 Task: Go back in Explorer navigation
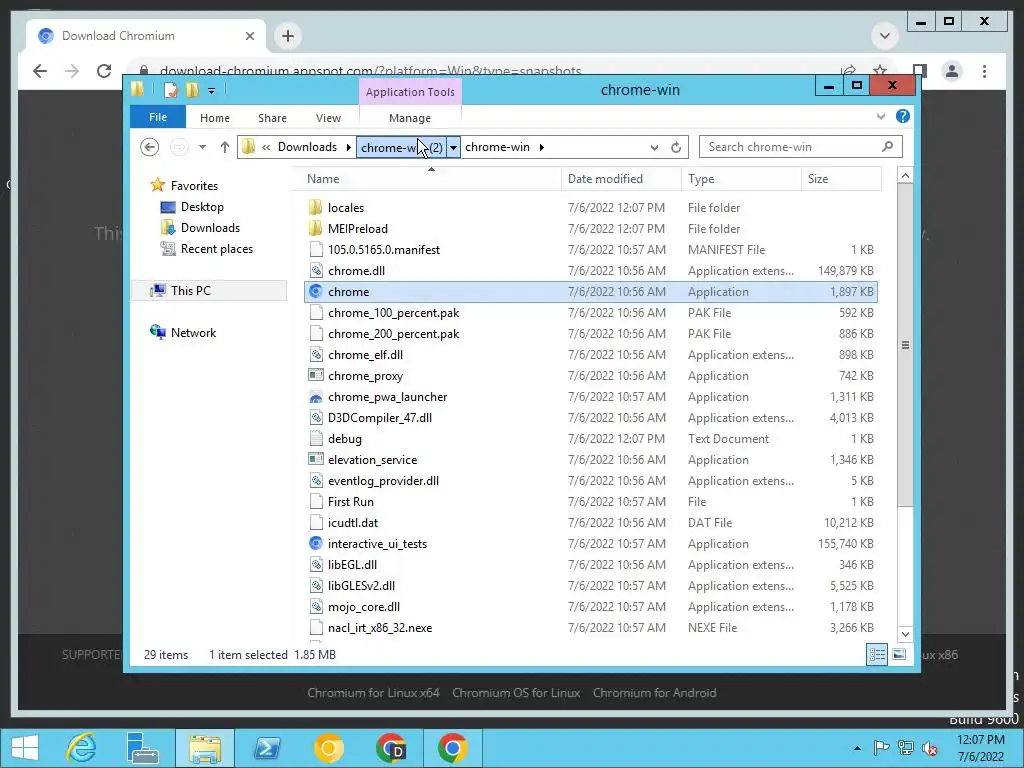click(150, 147)
